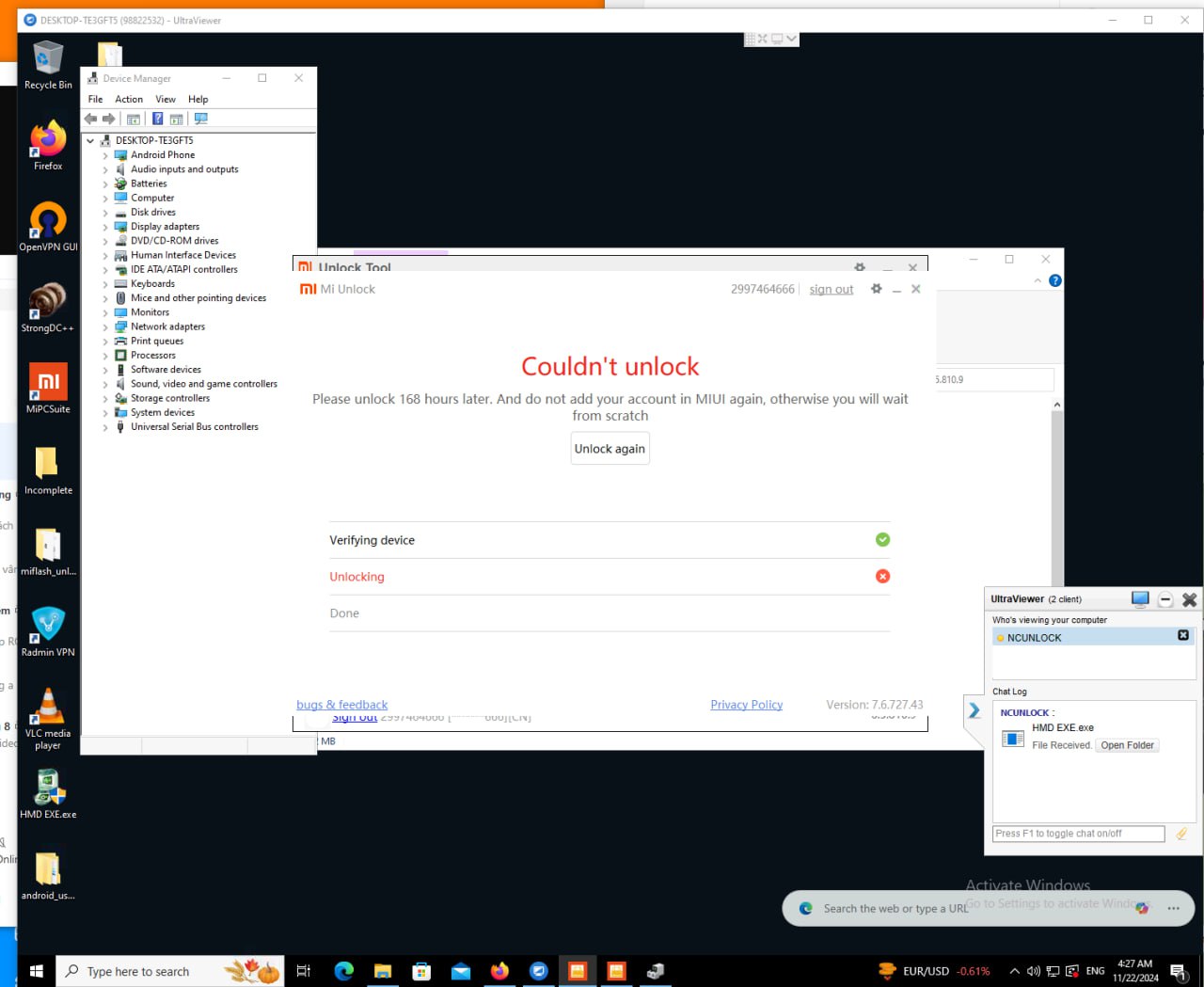
Task: Open the View menu in Device Manager
Action: (x=166, y=99)
